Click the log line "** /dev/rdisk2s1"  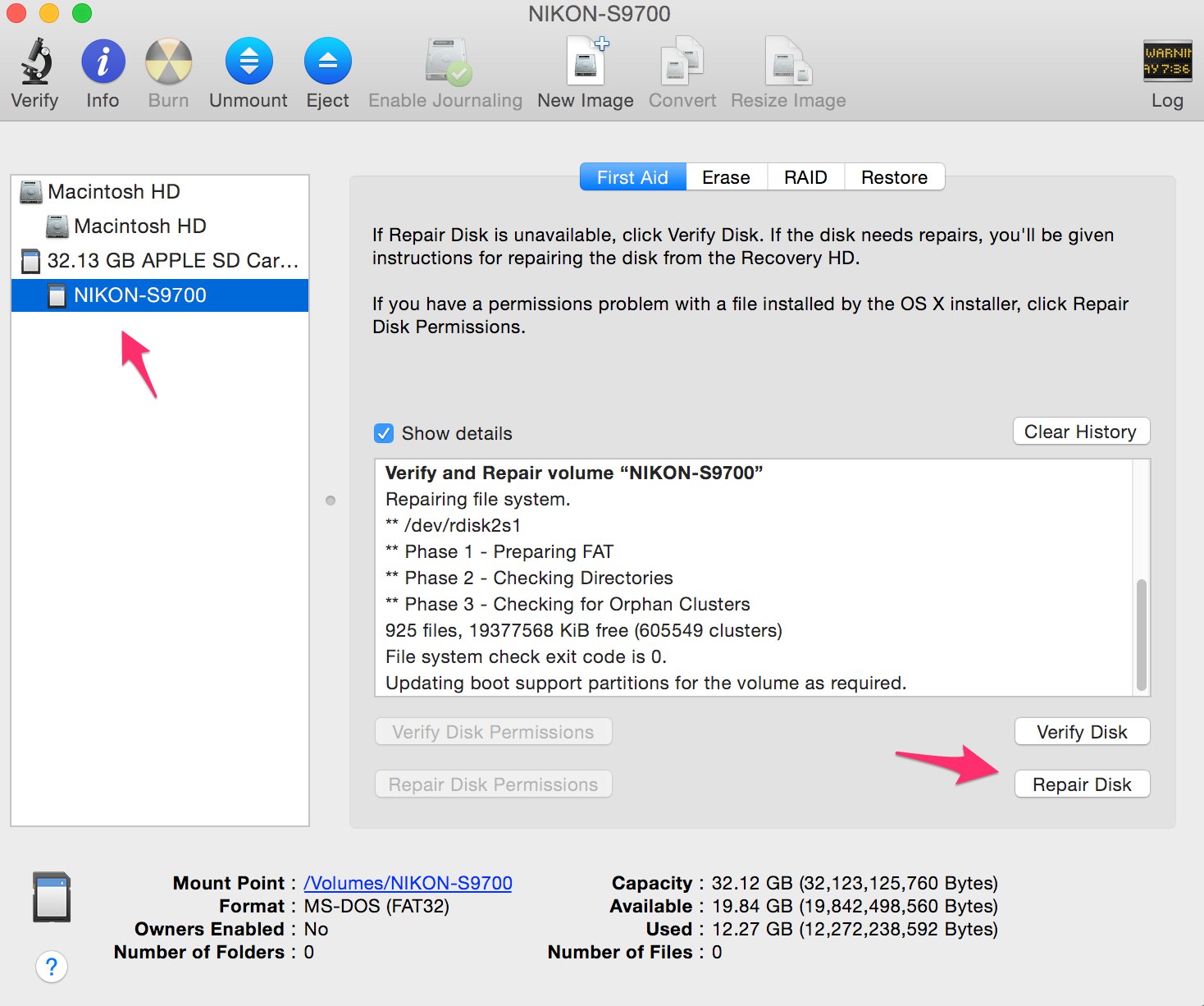453,525
